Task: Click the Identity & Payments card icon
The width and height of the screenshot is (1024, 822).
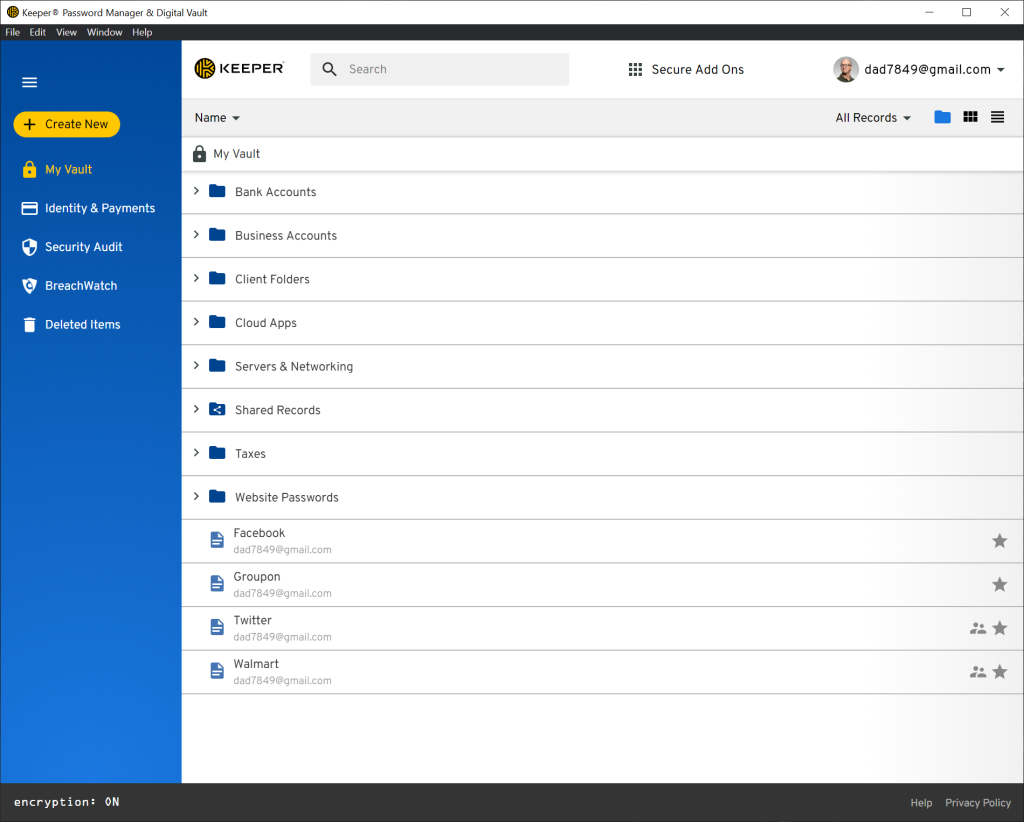Action: (29, 208)
